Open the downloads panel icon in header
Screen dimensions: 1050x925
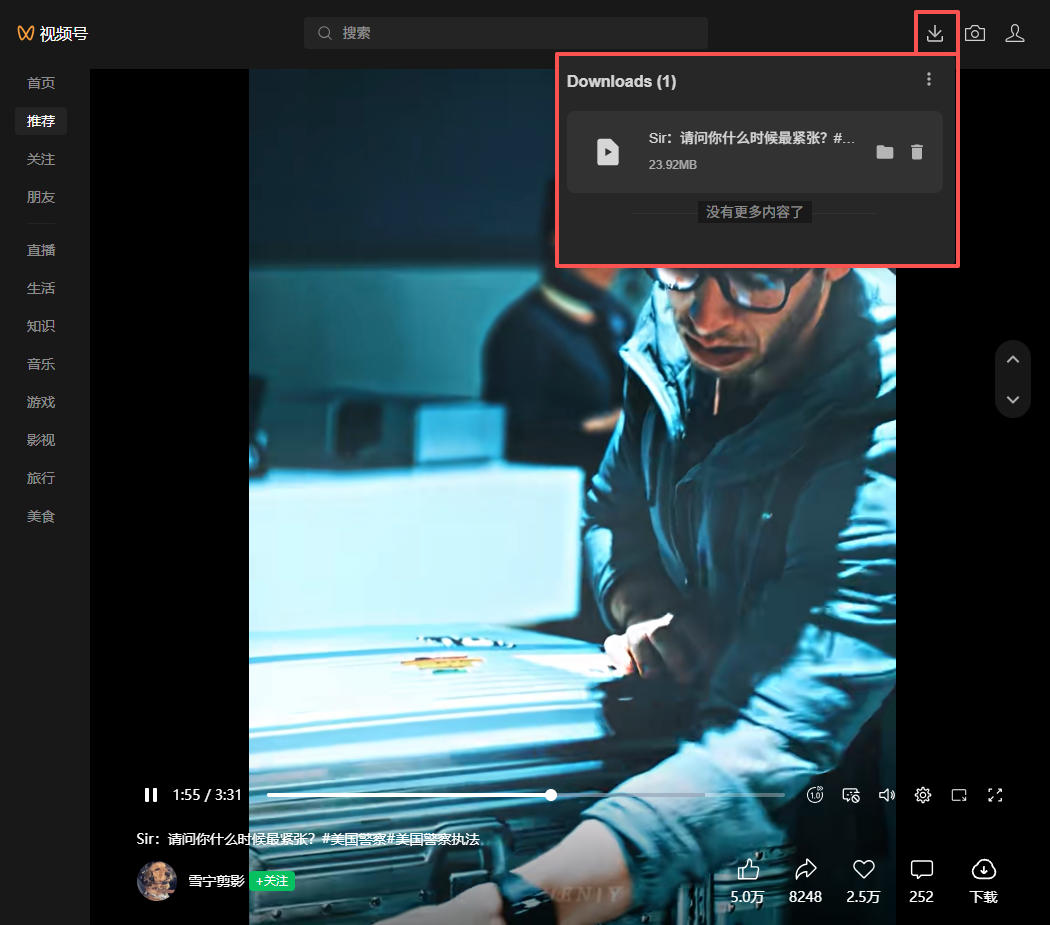click(935, 33)
